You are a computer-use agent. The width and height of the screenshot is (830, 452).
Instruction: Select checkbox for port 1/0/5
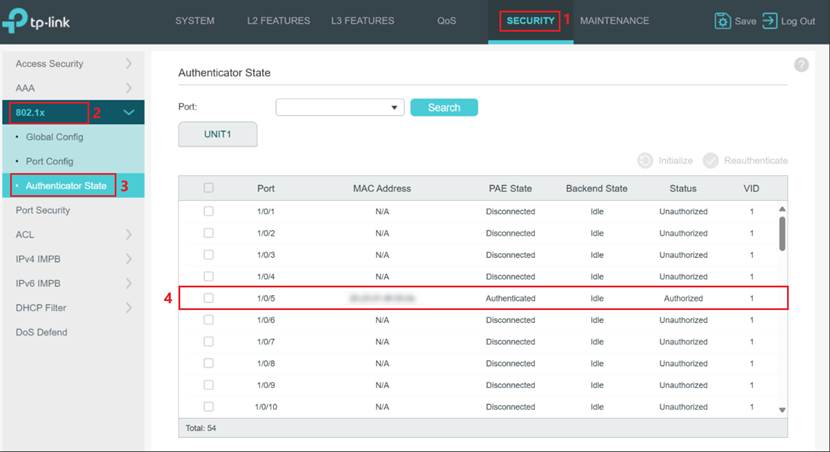208,298
